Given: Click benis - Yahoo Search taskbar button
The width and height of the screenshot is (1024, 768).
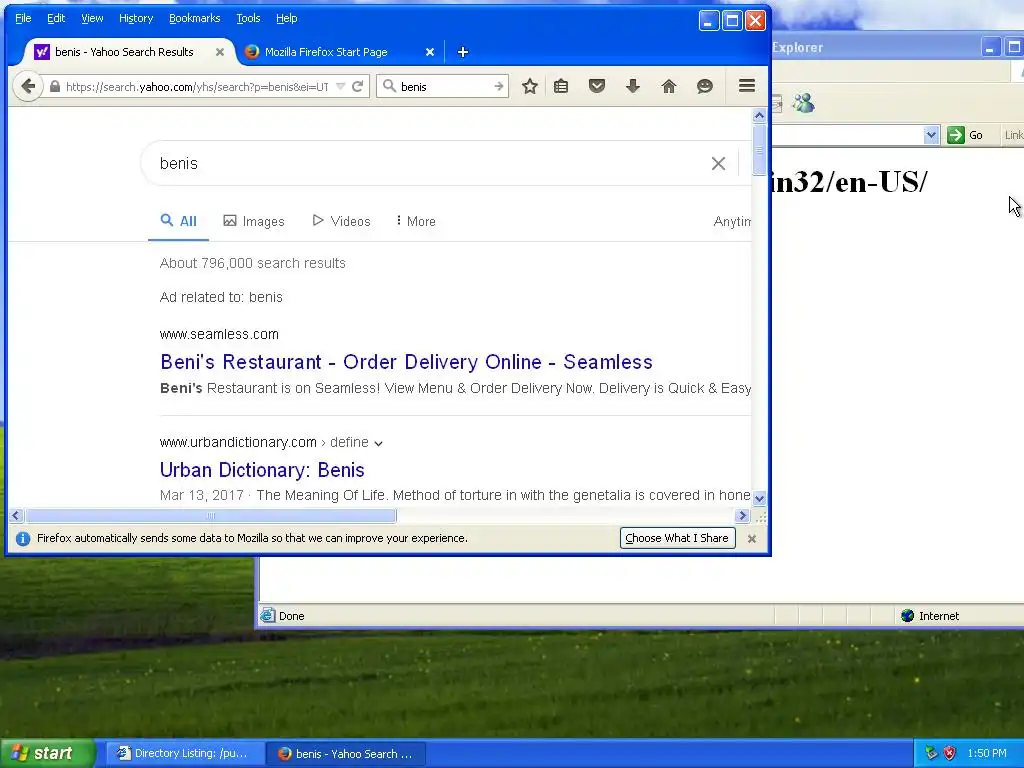Looking at the screenshot, I should pos(346,754).
